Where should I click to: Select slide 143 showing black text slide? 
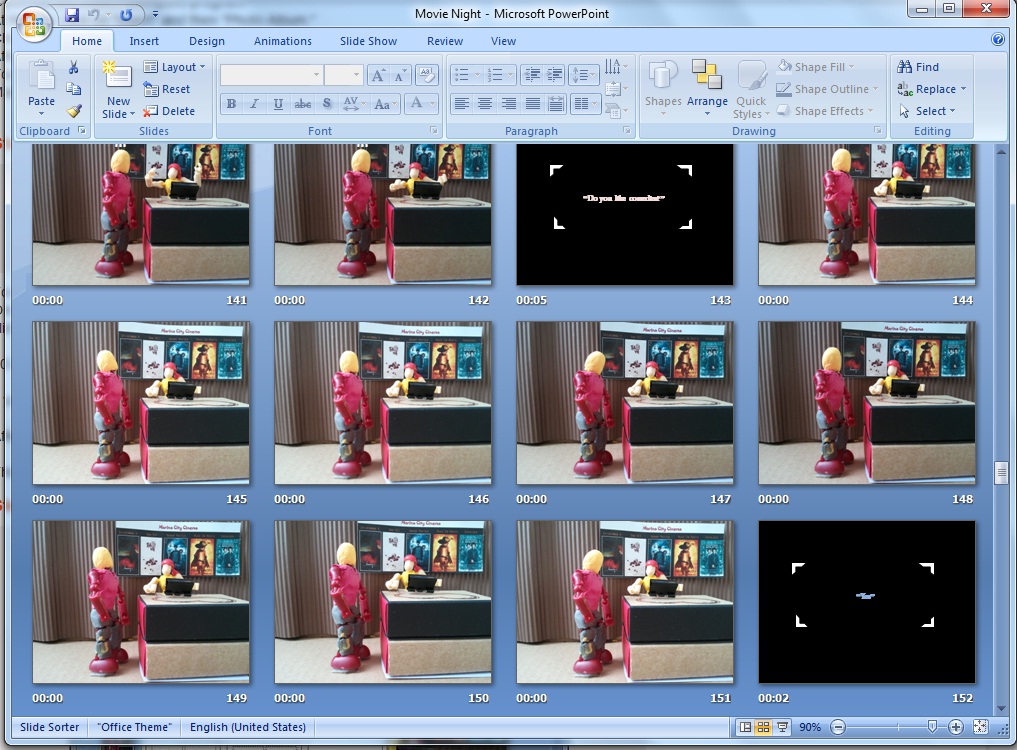click(624, 213)
